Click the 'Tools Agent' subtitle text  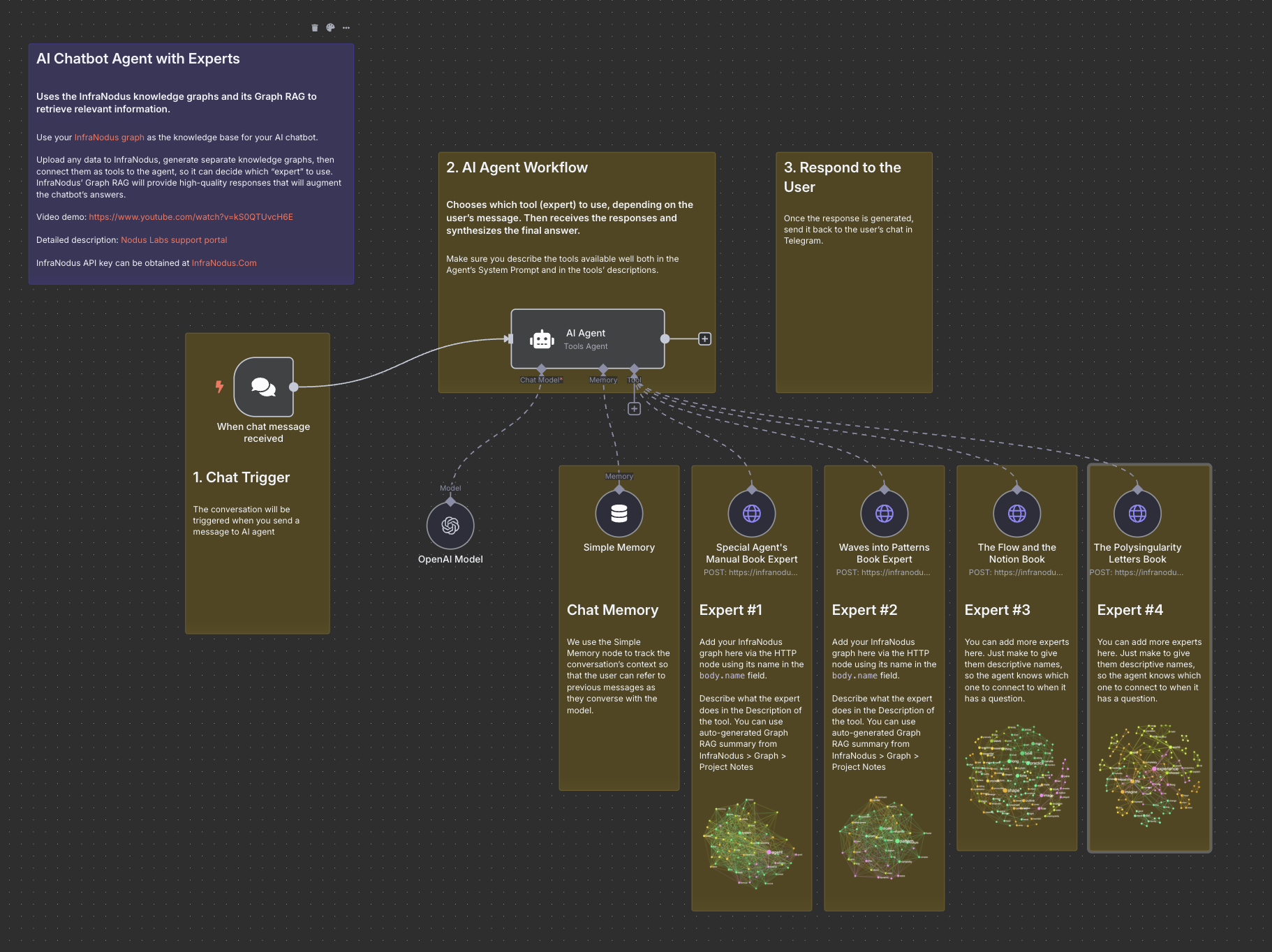tap(586, 346)
